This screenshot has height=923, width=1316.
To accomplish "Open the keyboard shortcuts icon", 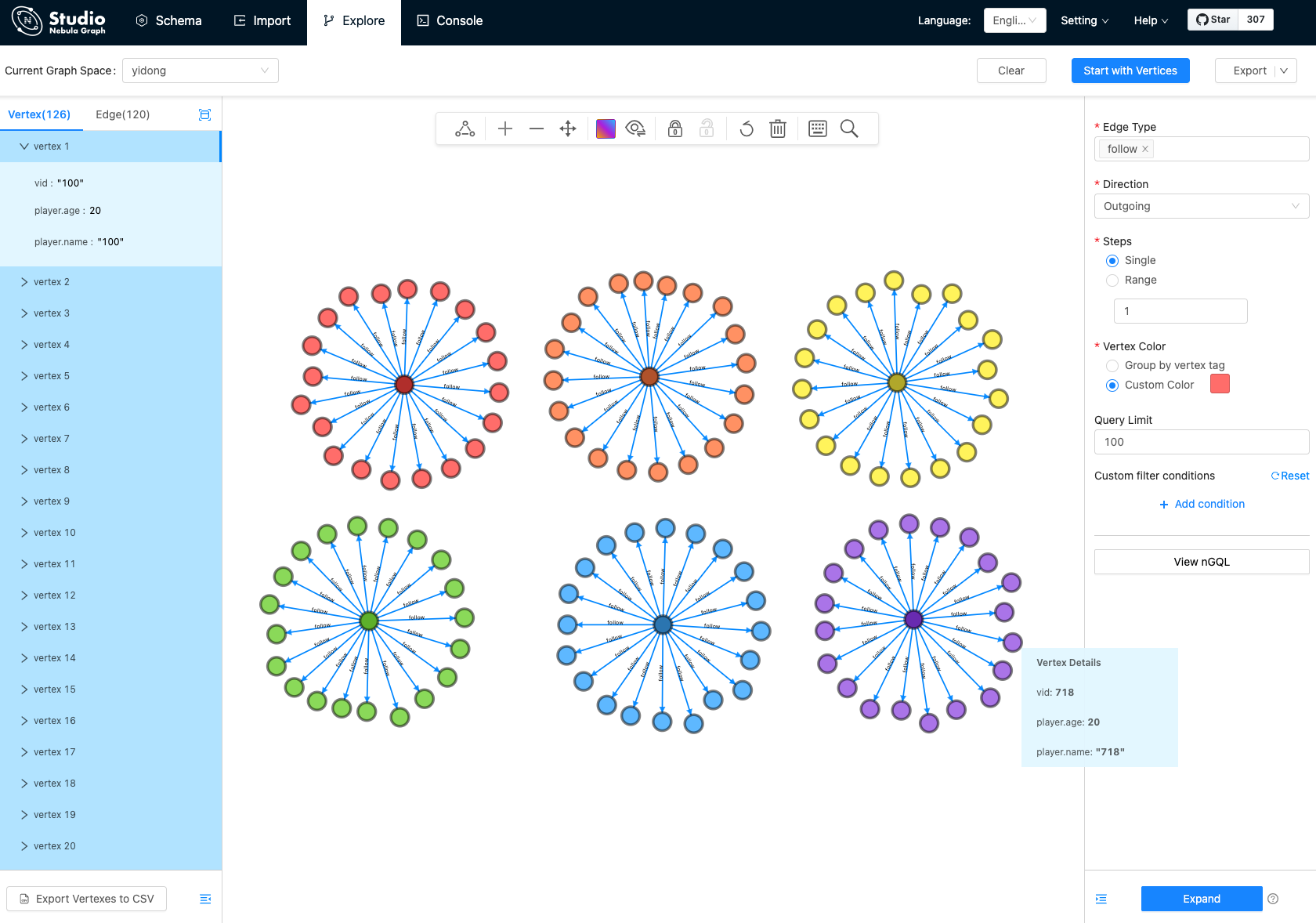I will coord(818,128).
